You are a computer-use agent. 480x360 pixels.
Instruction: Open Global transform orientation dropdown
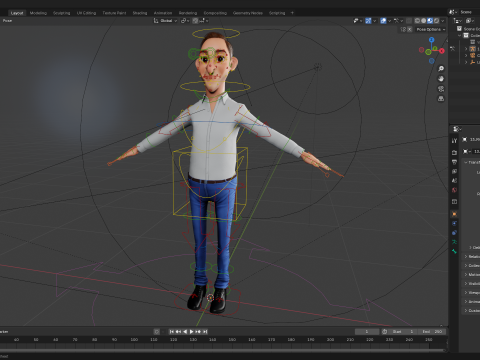(x=165, y=21)
